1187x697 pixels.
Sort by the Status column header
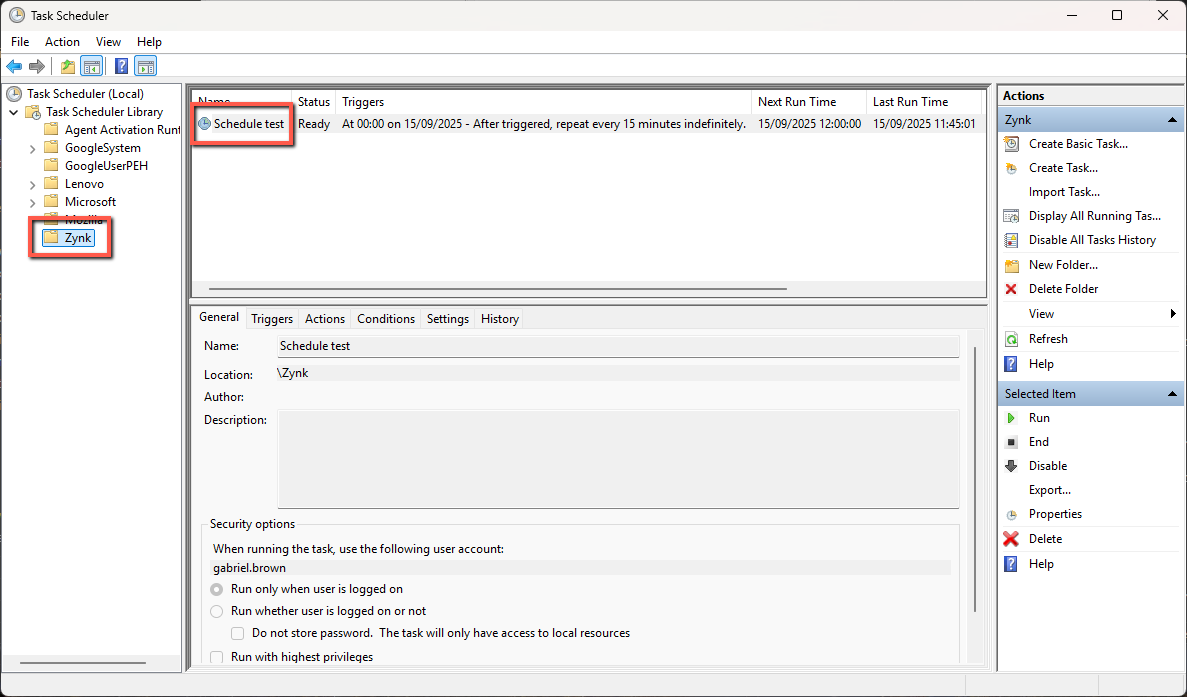point(314,101)
